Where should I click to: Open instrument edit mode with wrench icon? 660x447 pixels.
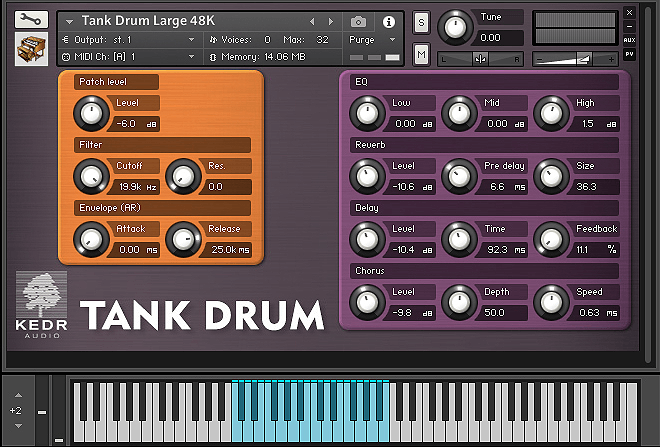[x=32, y=19]
